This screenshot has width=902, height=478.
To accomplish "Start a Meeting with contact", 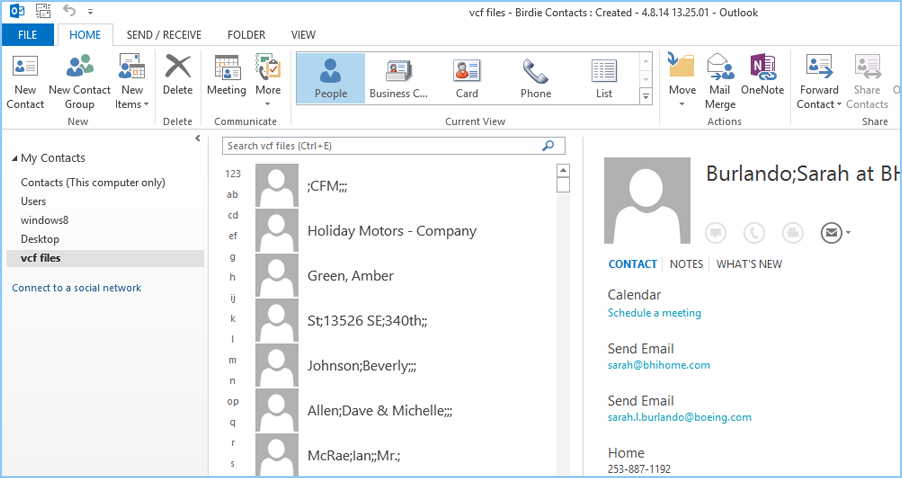I will 227,76.
